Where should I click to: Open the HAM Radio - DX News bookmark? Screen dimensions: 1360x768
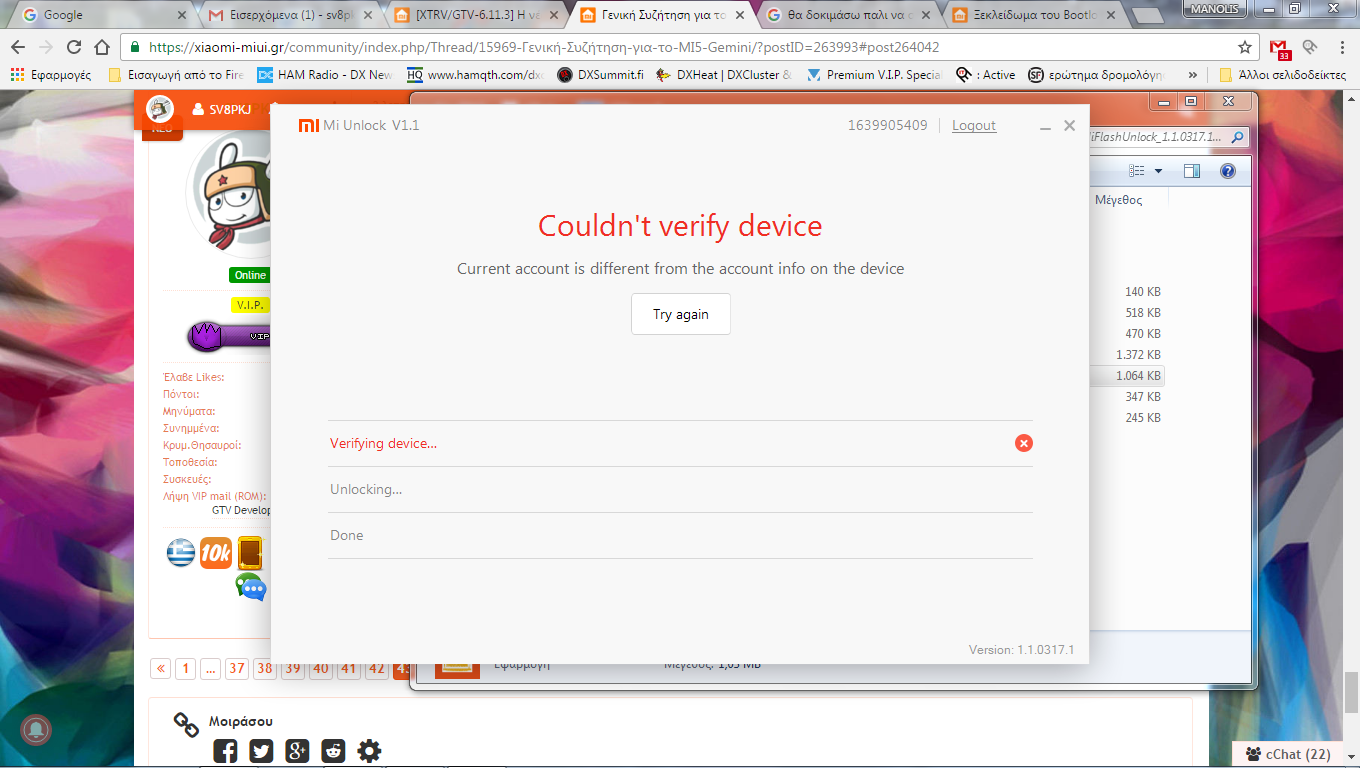pyautogui.click(x=325, y=75)
